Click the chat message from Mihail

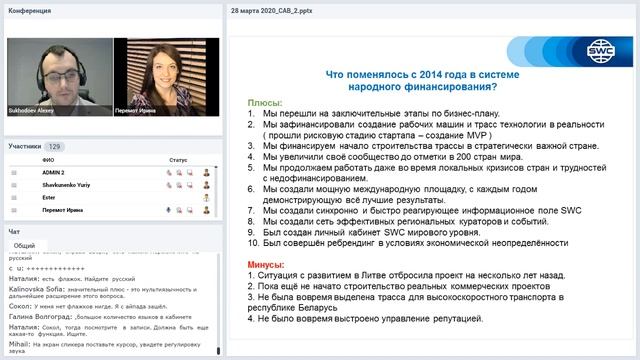click(x=105, y=347)
